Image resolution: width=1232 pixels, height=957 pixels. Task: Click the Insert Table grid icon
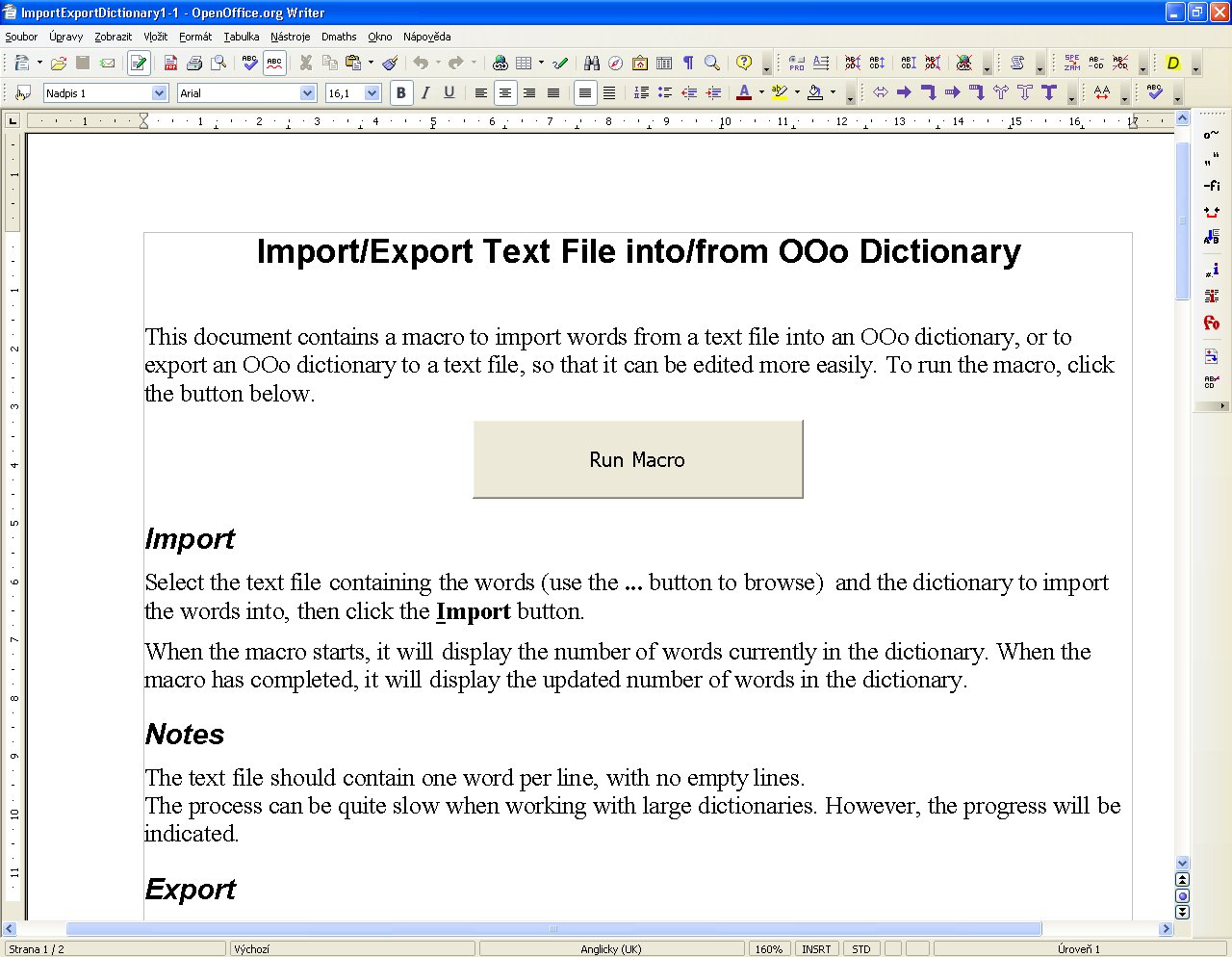coord(524,63)
